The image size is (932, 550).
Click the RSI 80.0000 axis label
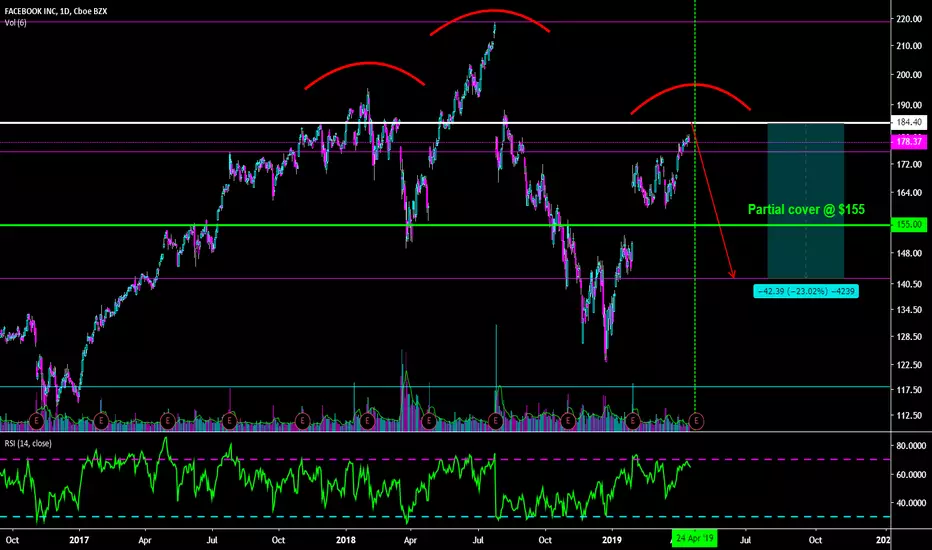(911, 446)
